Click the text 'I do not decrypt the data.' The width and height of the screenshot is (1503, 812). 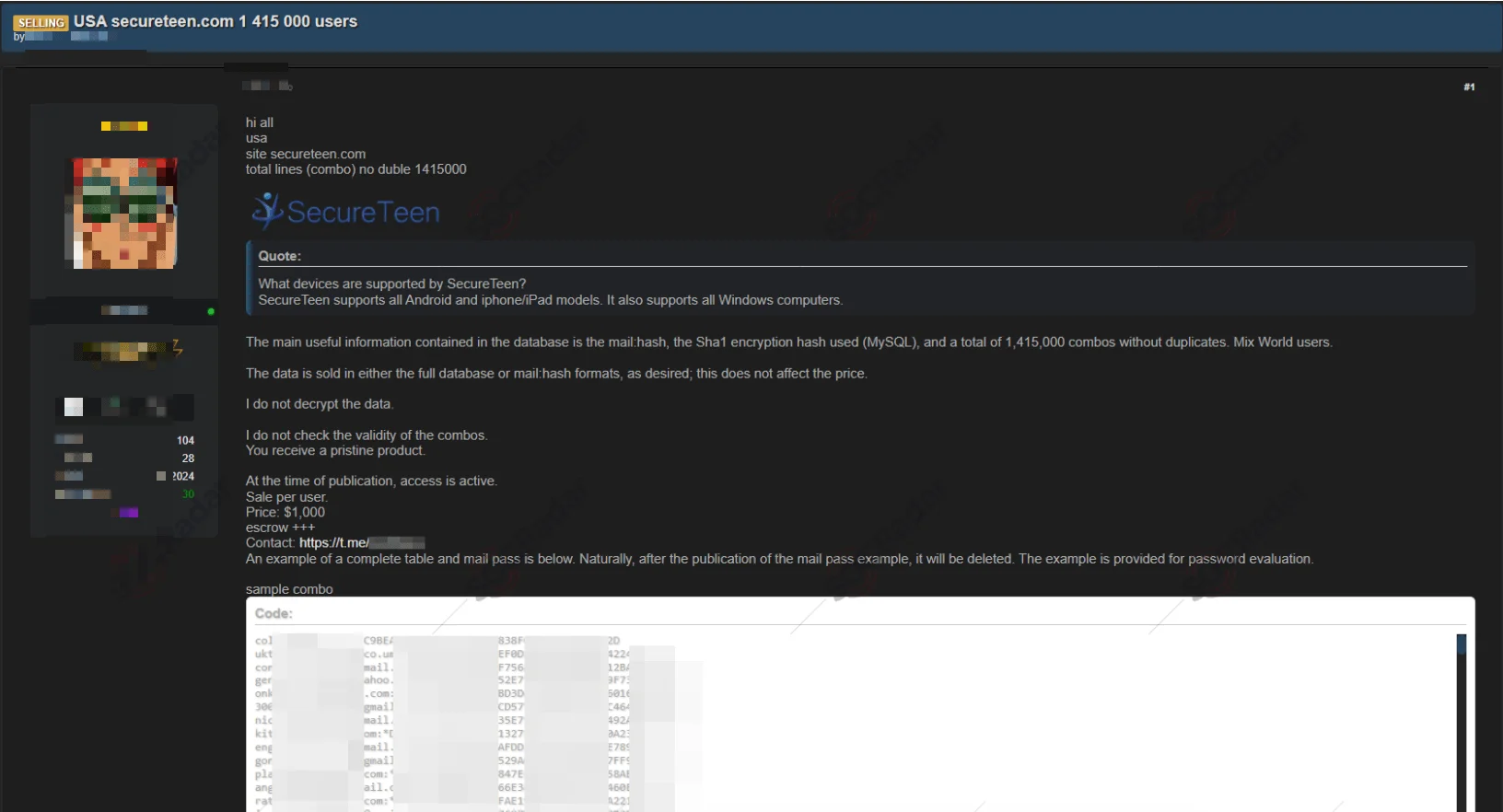(x=320, y=404)
